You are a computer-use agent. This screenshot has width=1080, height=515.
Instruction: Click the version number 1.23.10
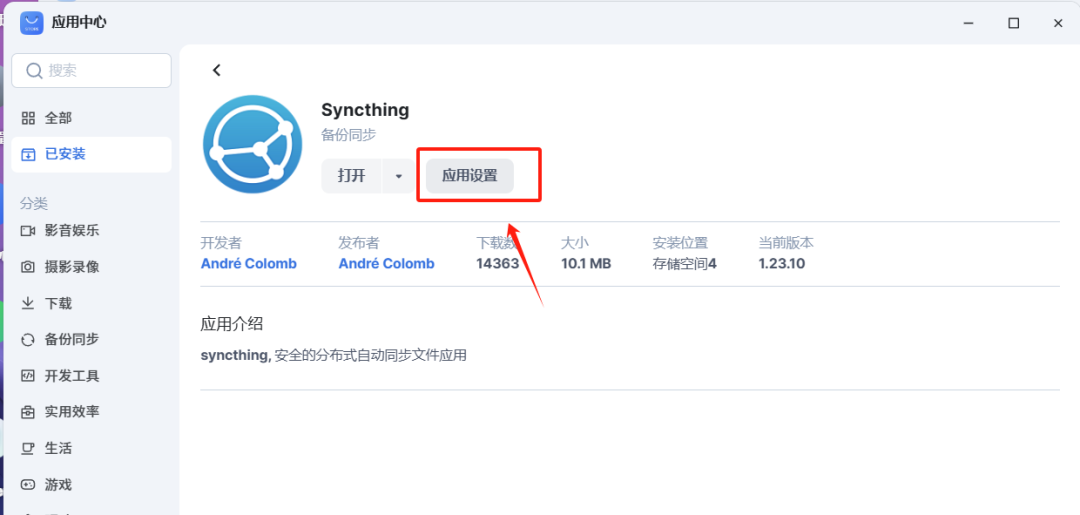[782, 263]
